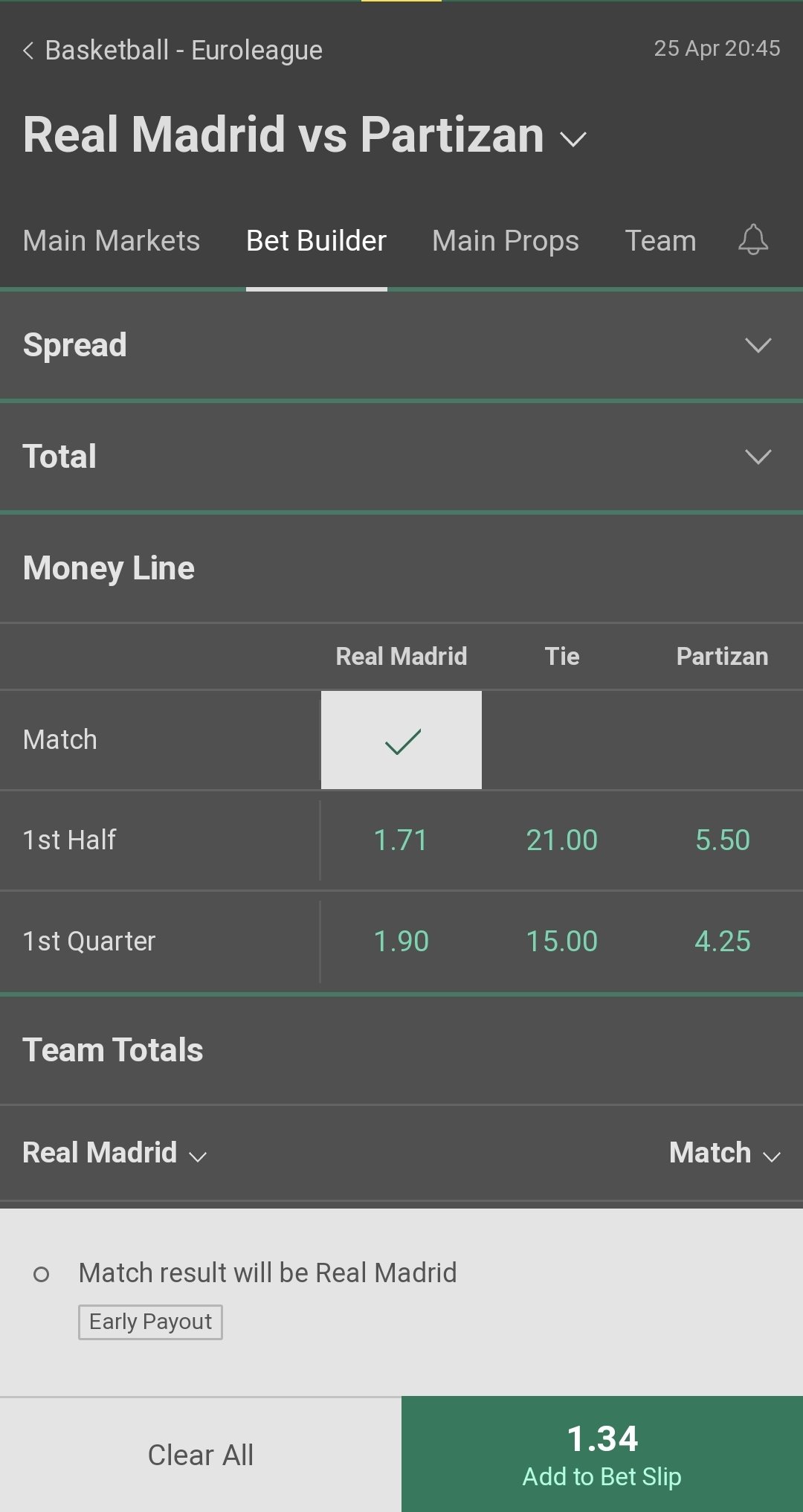Tap the notifications bell icon

coord(752,240)
